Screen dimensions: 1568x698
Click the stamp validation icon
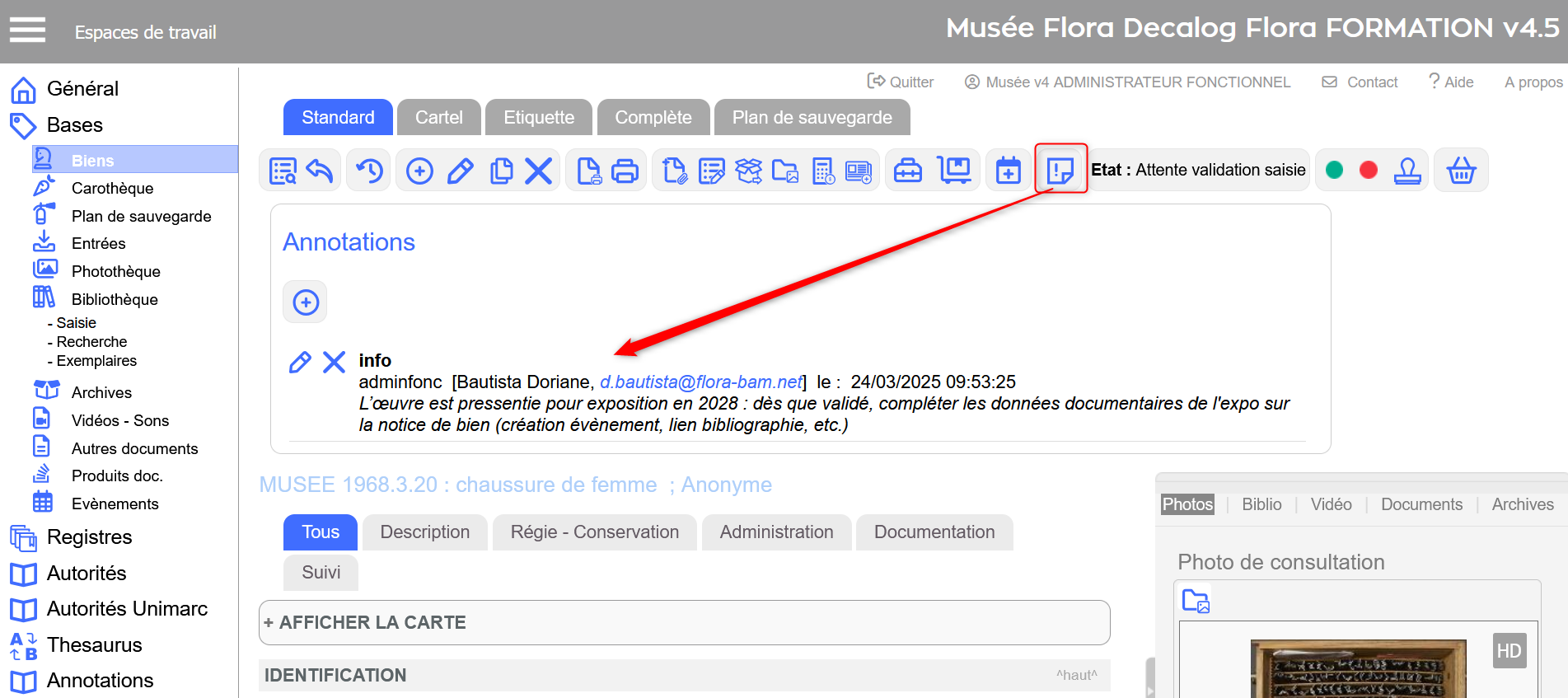pyautogui.click(x=1407, y=171)
